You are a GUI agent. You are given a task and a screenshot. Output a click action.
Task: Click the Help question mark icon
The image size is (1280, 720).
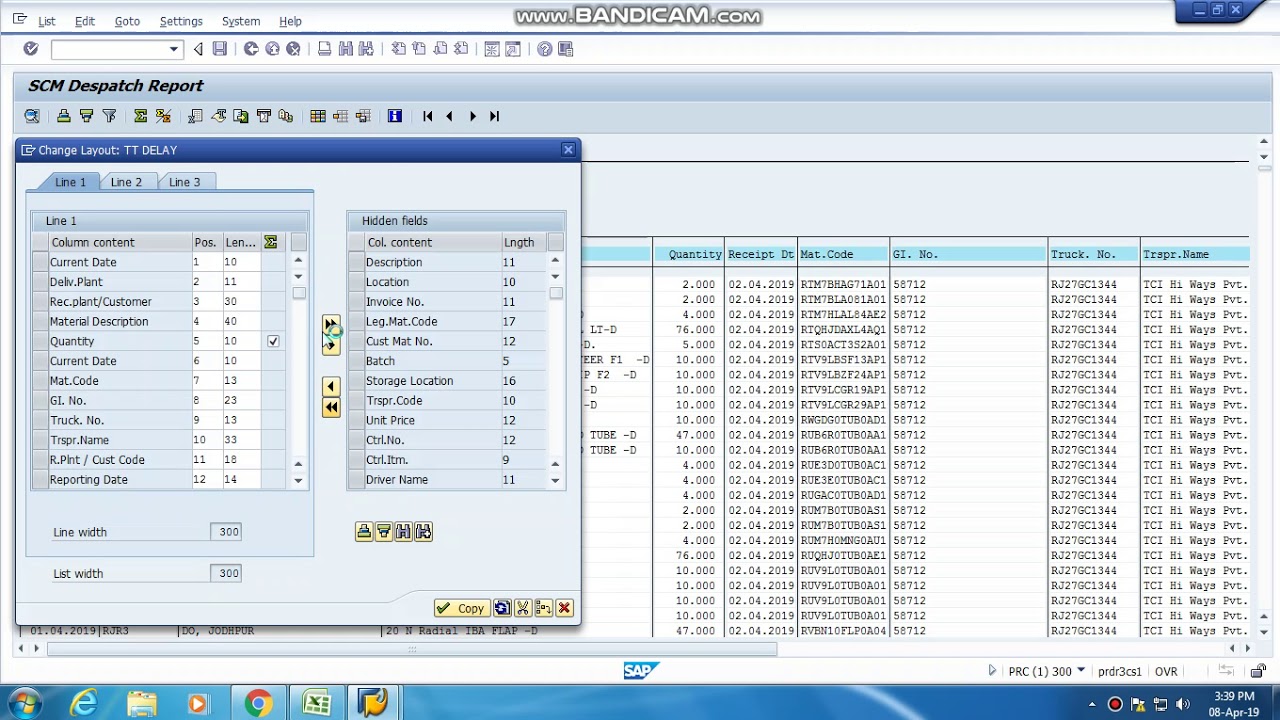click(544, 49)
